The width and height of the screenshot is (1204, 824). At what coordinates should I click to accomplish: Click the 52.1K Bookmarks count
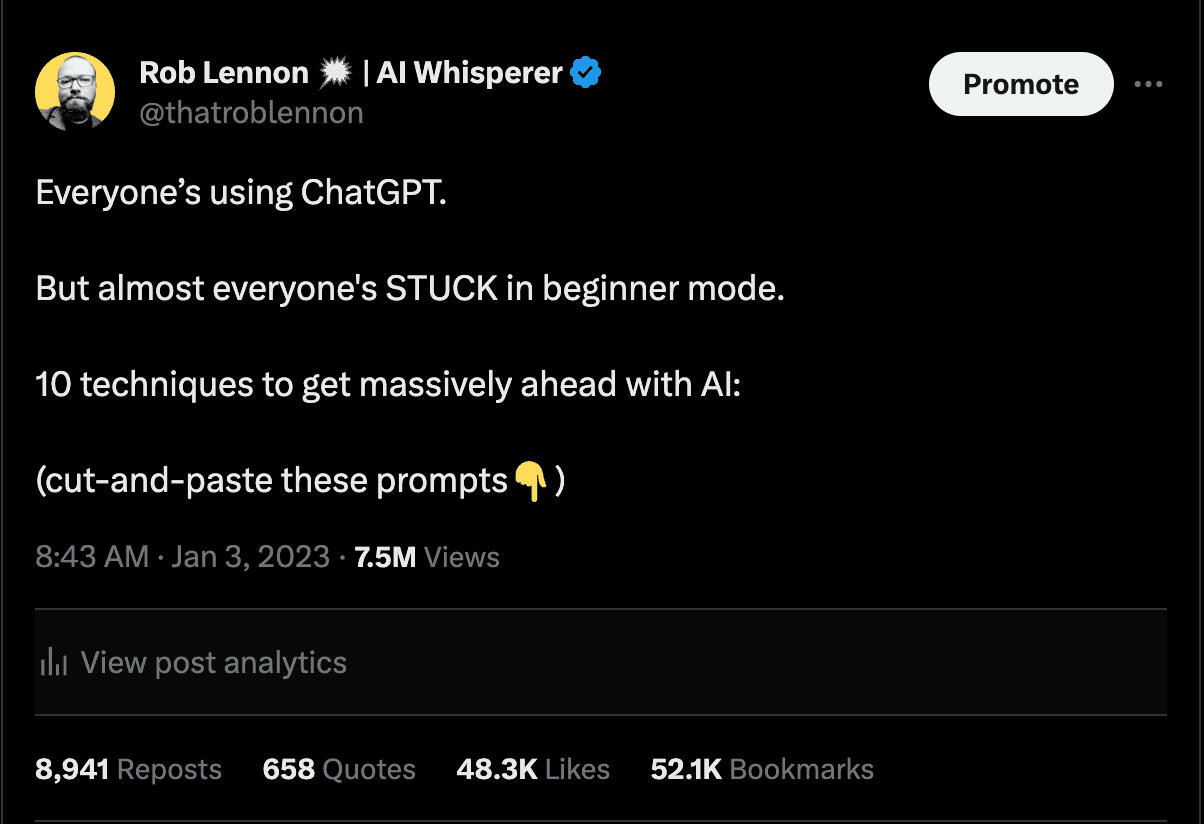click(x=762, y=769)
